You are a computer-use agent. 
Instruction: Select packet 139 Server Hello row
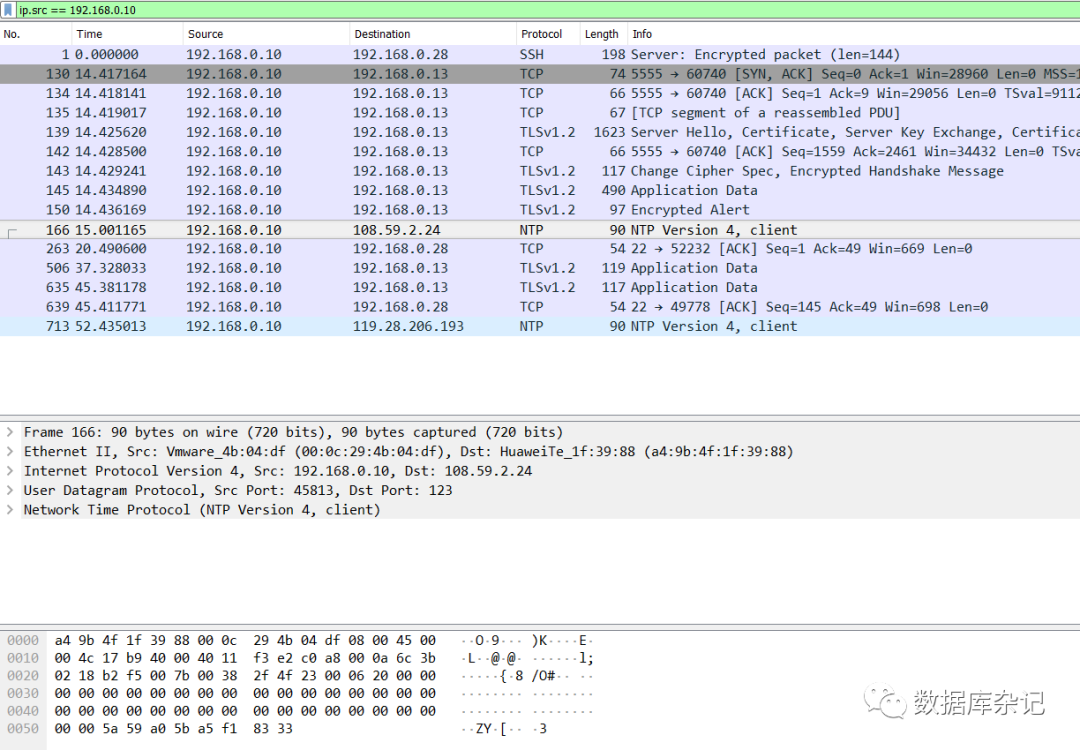pyautogui.click(x=540, y=132)
